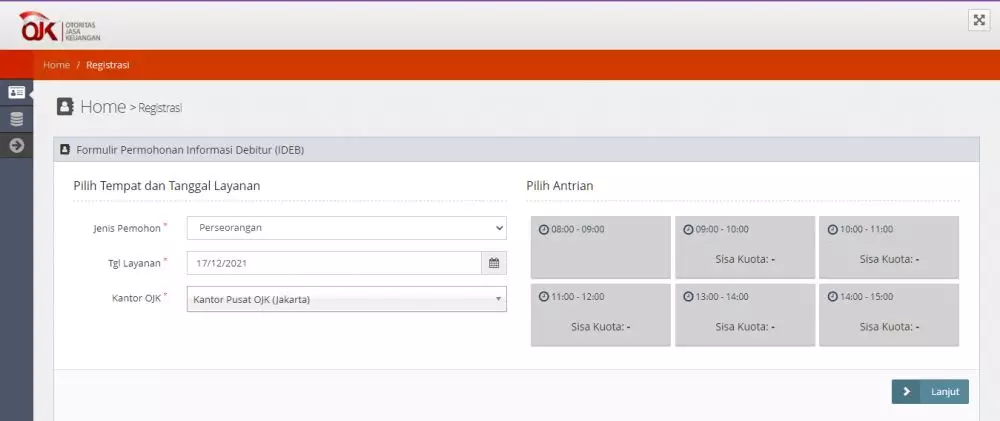Viewport: 1000px width, 421px height.
Task: Open the Kantor OJK dropdown
Action: (346, 299)
